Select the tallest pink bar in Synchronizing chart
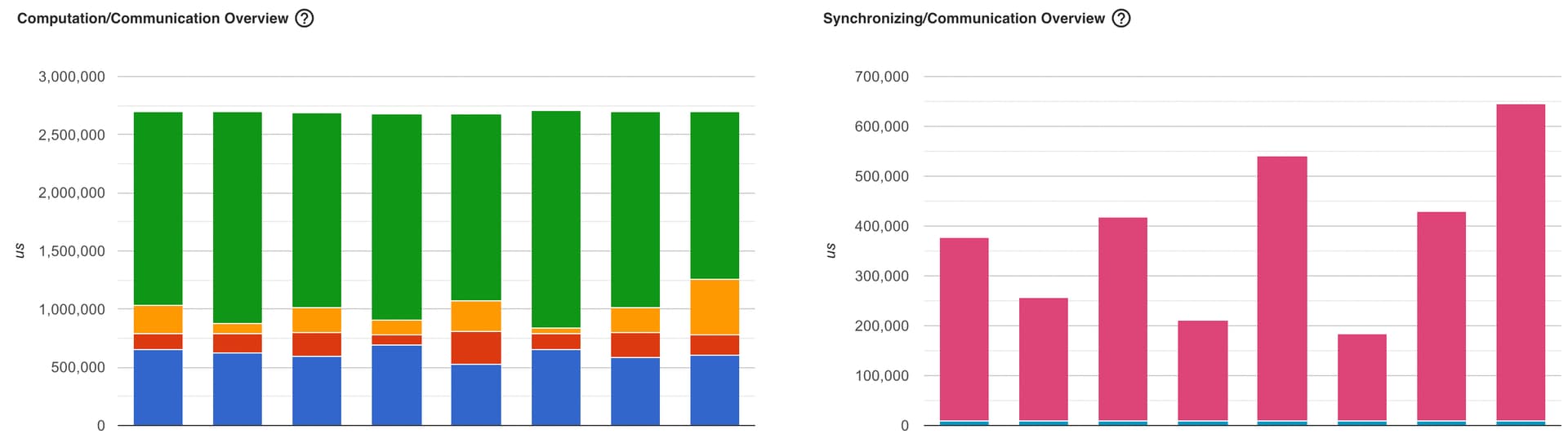This screenshot has width=1568, height=434. (x=1520, y=261)
